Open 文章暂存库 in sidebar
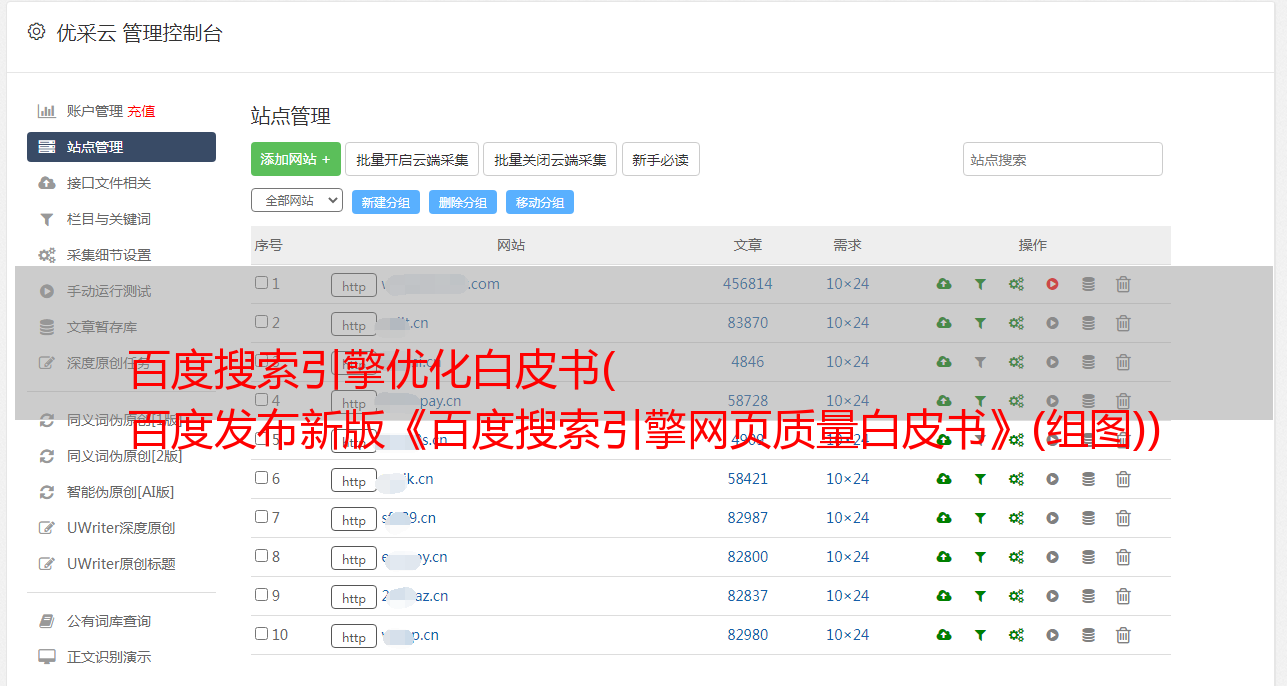The height and width of the screenshot is (686, 1287). click(102, 327)
